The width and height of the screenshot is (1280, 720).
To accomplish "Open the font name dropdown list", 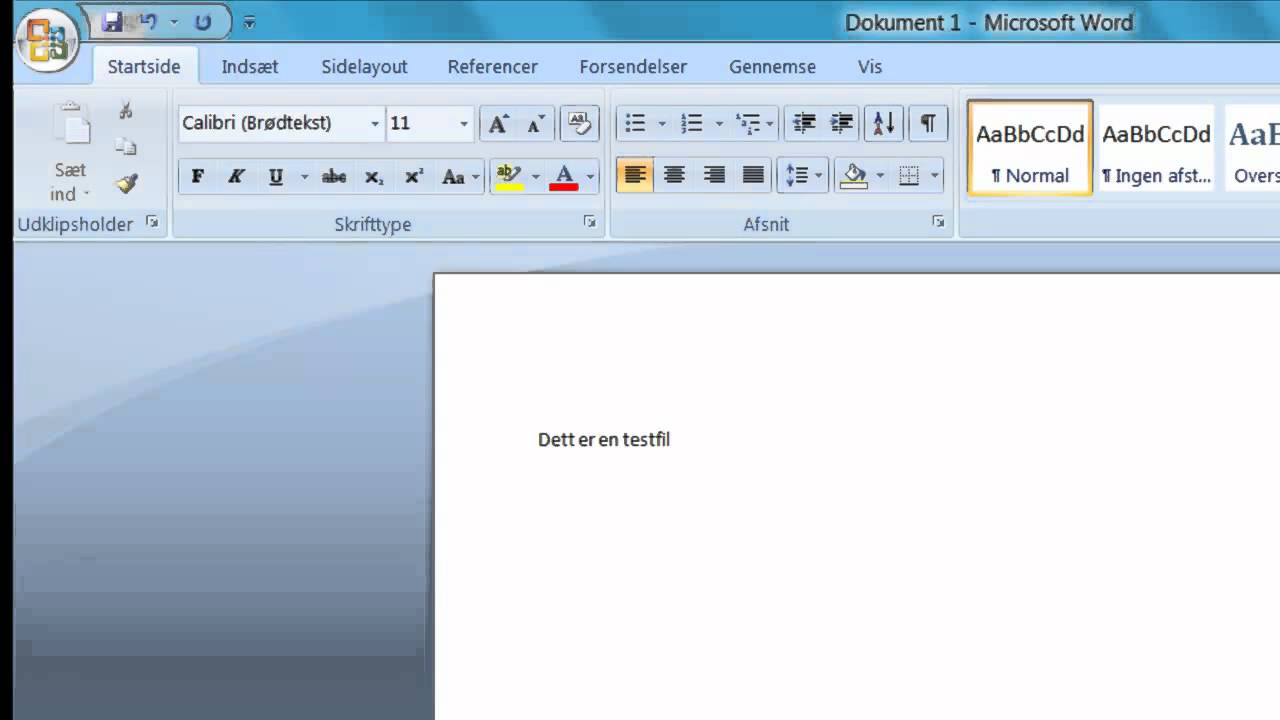I will pos(375,123).
